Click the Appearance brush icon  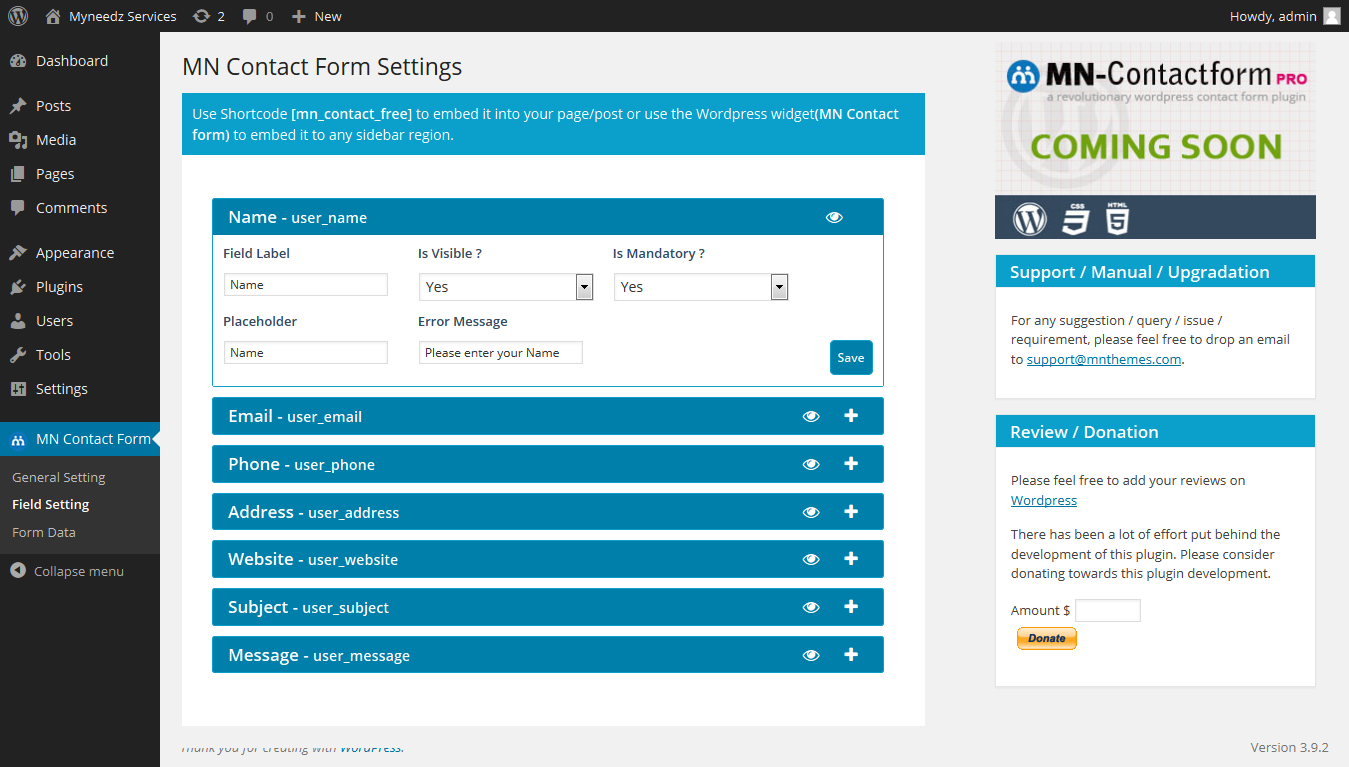(x=18, y=253)
